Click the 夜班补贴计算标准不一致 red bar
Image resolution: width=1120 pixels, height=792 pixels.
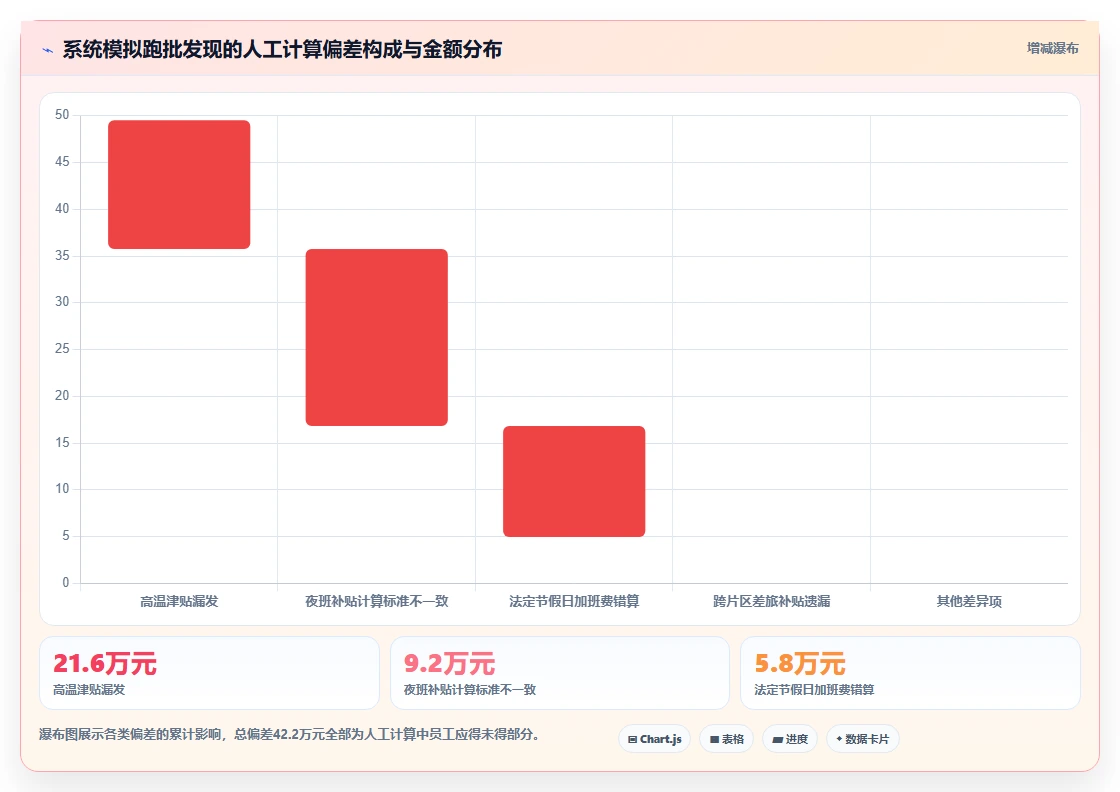pos(376,337)
